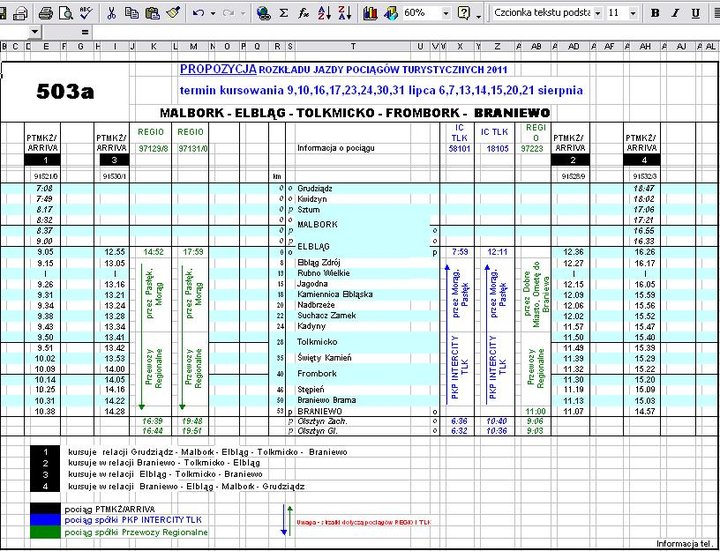Toggle Bold formatting

[x=655, y=13]
